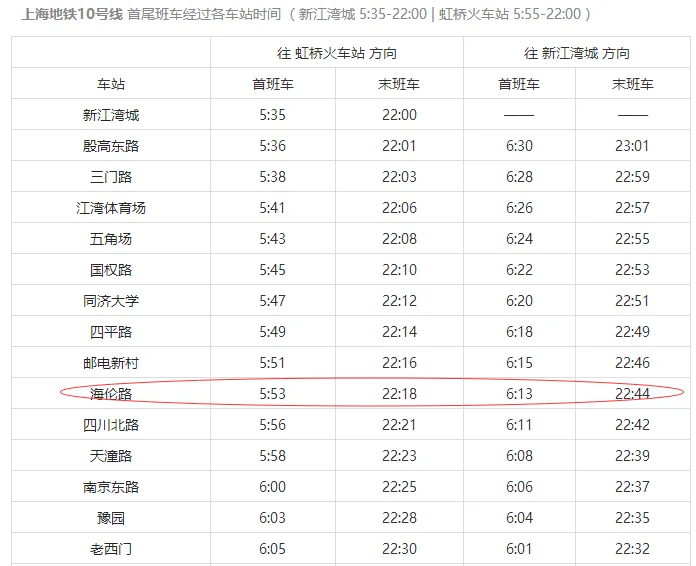696x566 pixels.
Task: Click the 四平路 station cell
Action: click(x=111, y=332)
